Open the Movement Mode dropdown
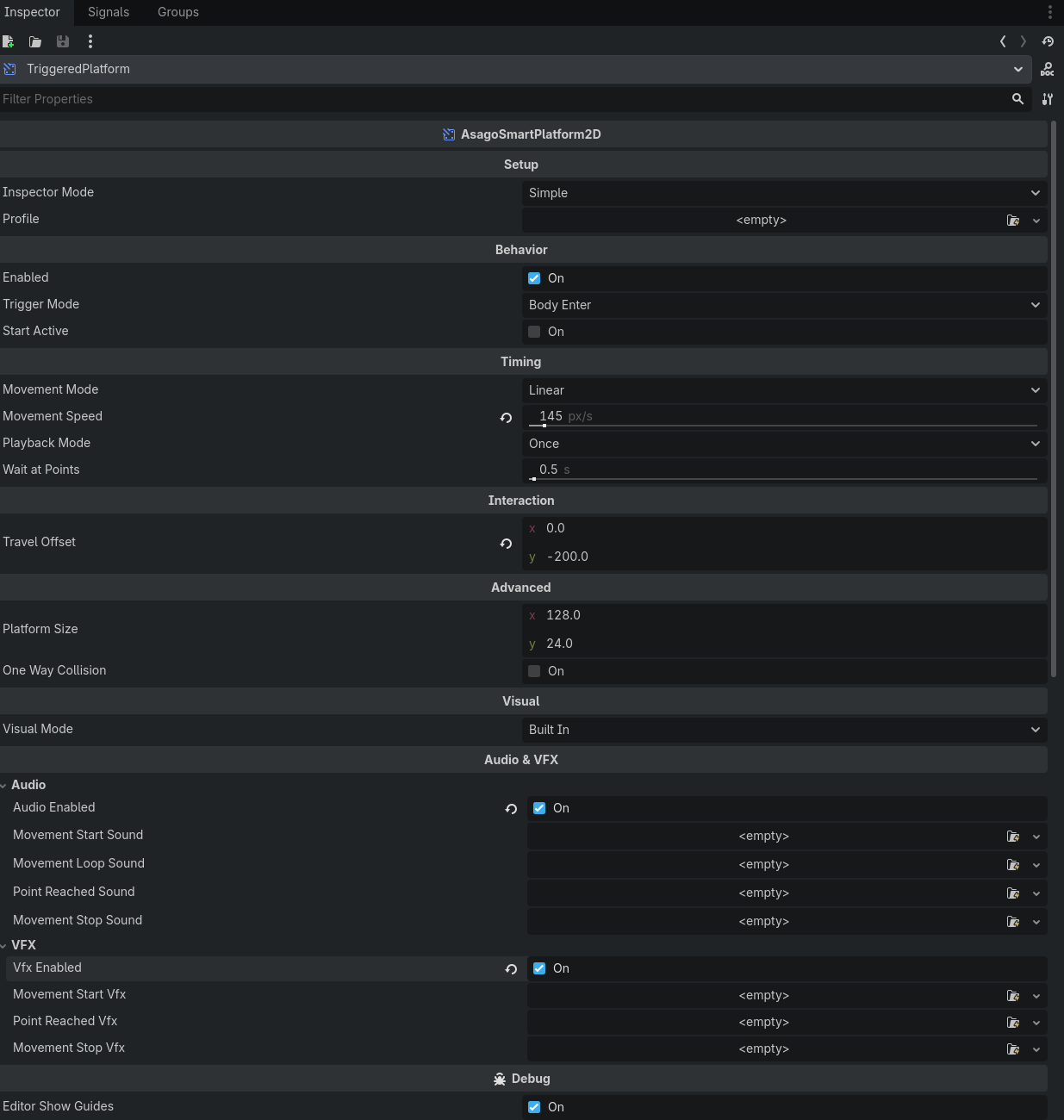The image size is (1064, 1120). pos(785,390)
